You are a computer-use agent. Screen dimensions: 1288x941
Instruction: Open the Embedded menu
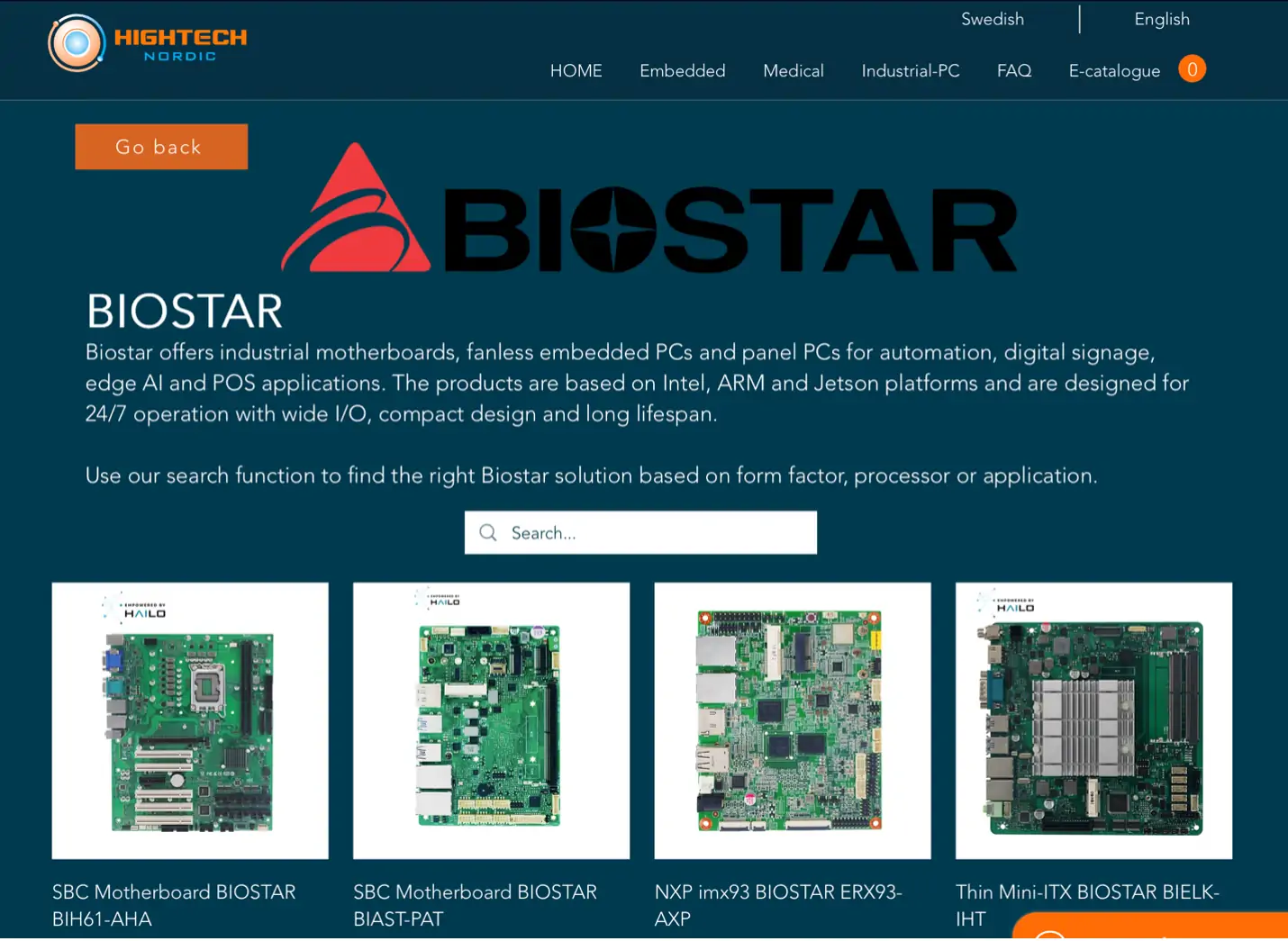(682, 70)
